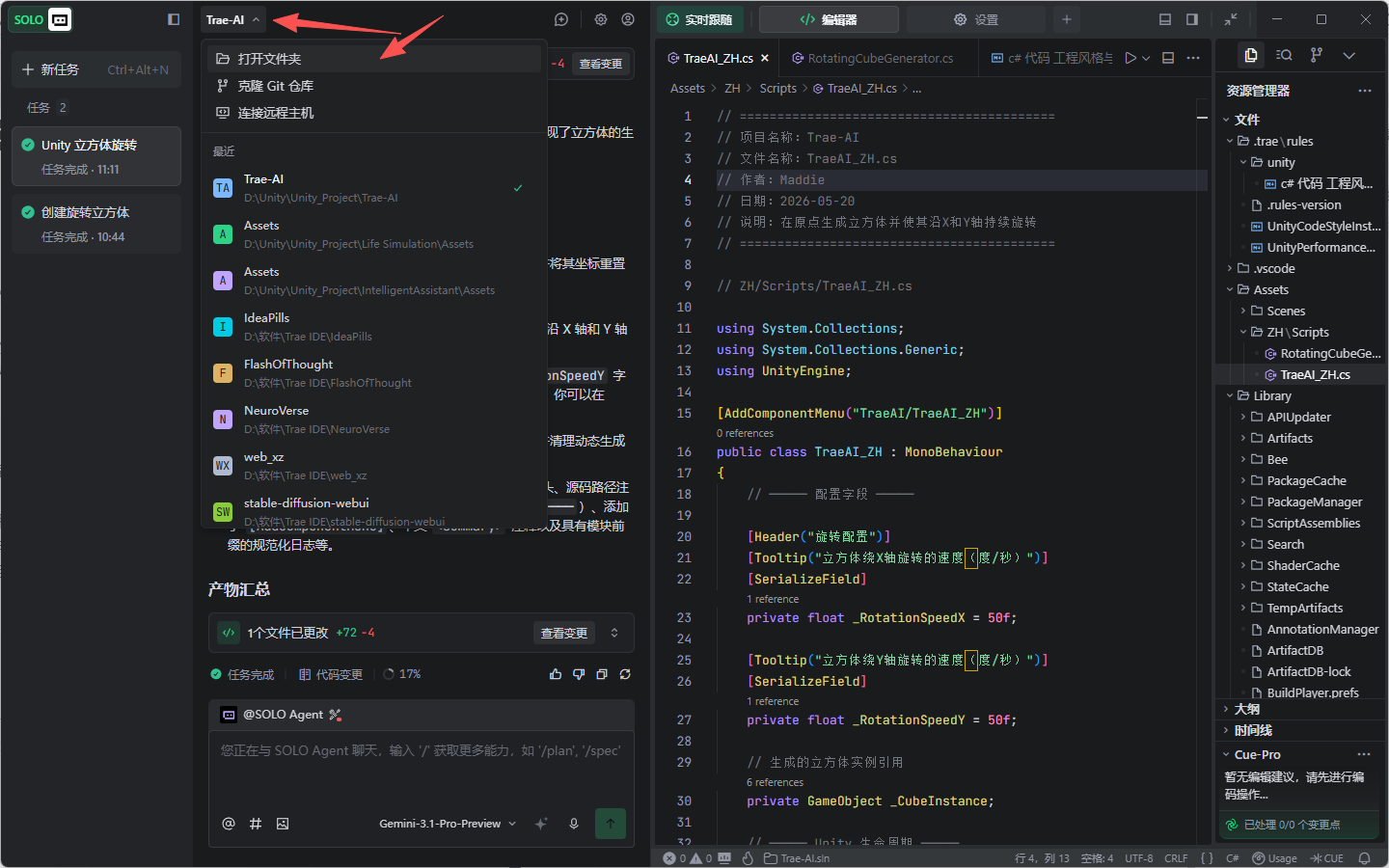Open the 创建旋转立方体 task
The height and width of the screenshot is (868, 1389).
coord(96,224)
